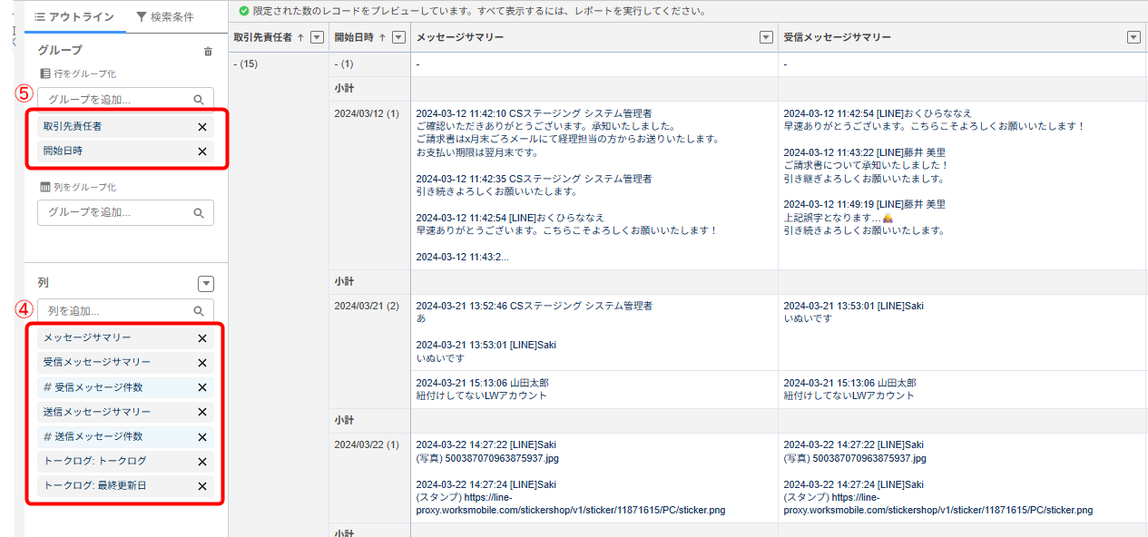Open the 列 section dropdown menu
This screenshot has height=537, width=1148.
(206, 284)
